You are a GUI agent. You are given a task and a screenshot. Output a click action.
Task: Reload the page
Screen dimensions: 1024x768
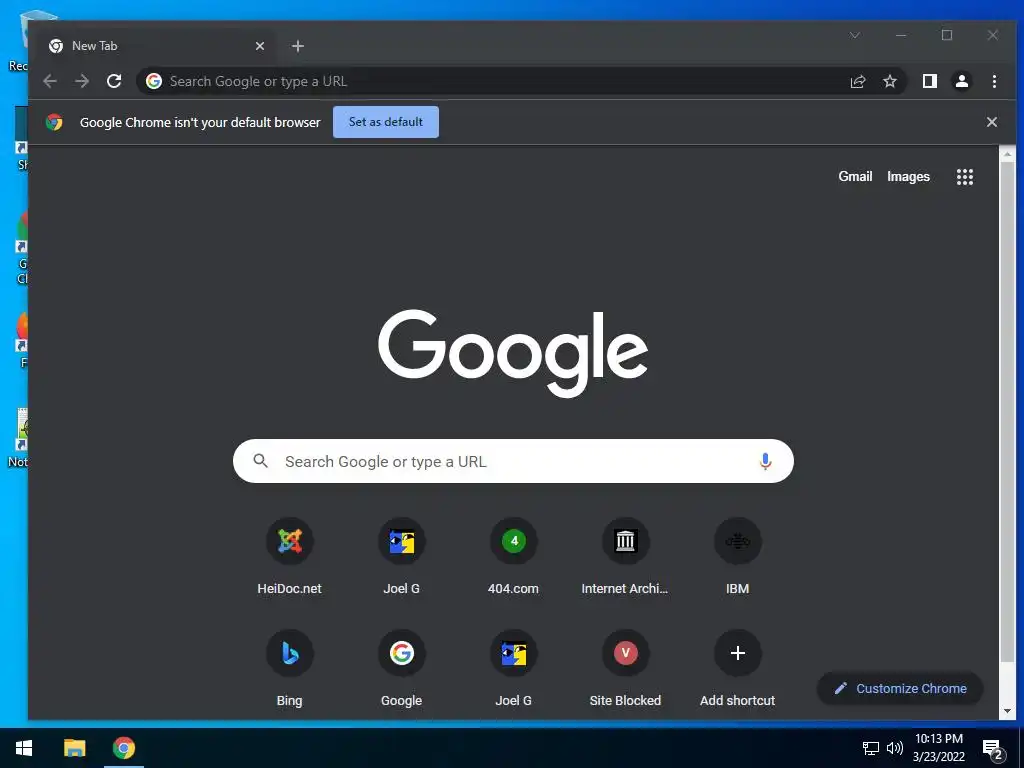pos(114,81)
